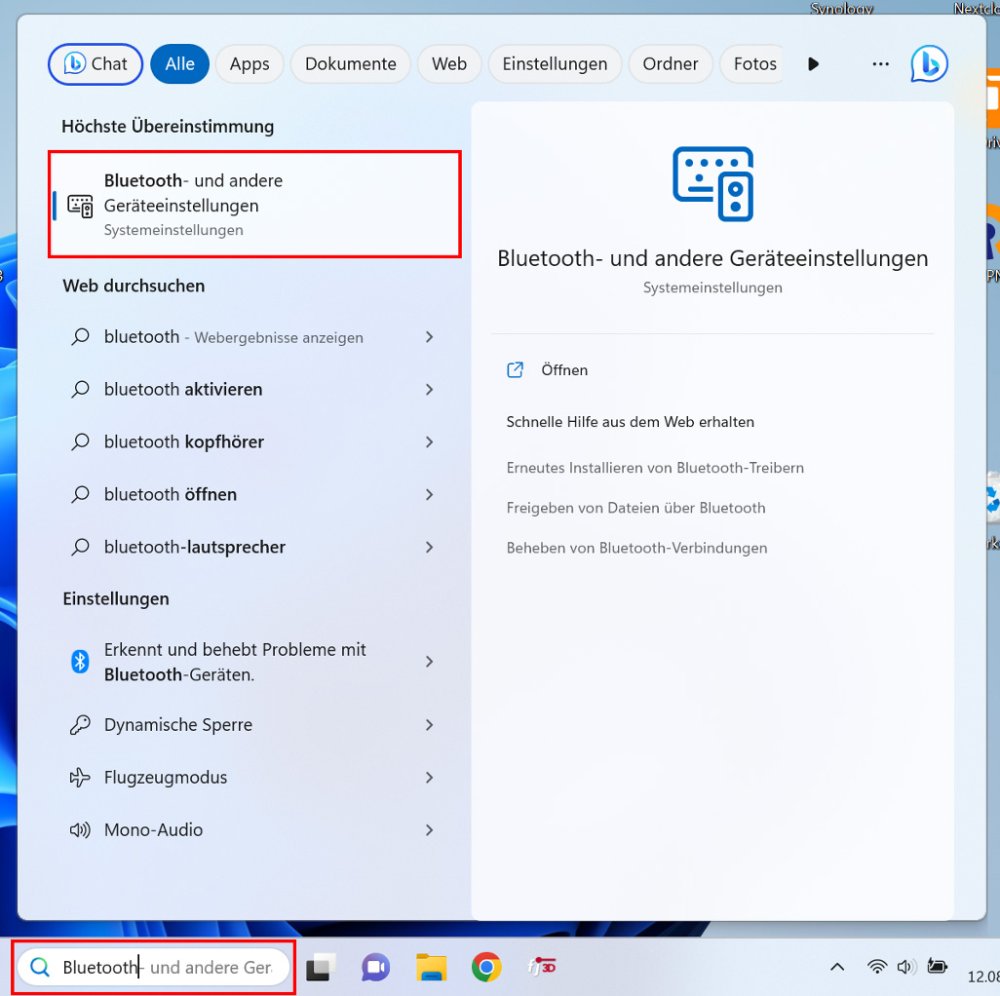Switch to the Dokumente filter tab
1000x996 pixels.
[350, 64]
